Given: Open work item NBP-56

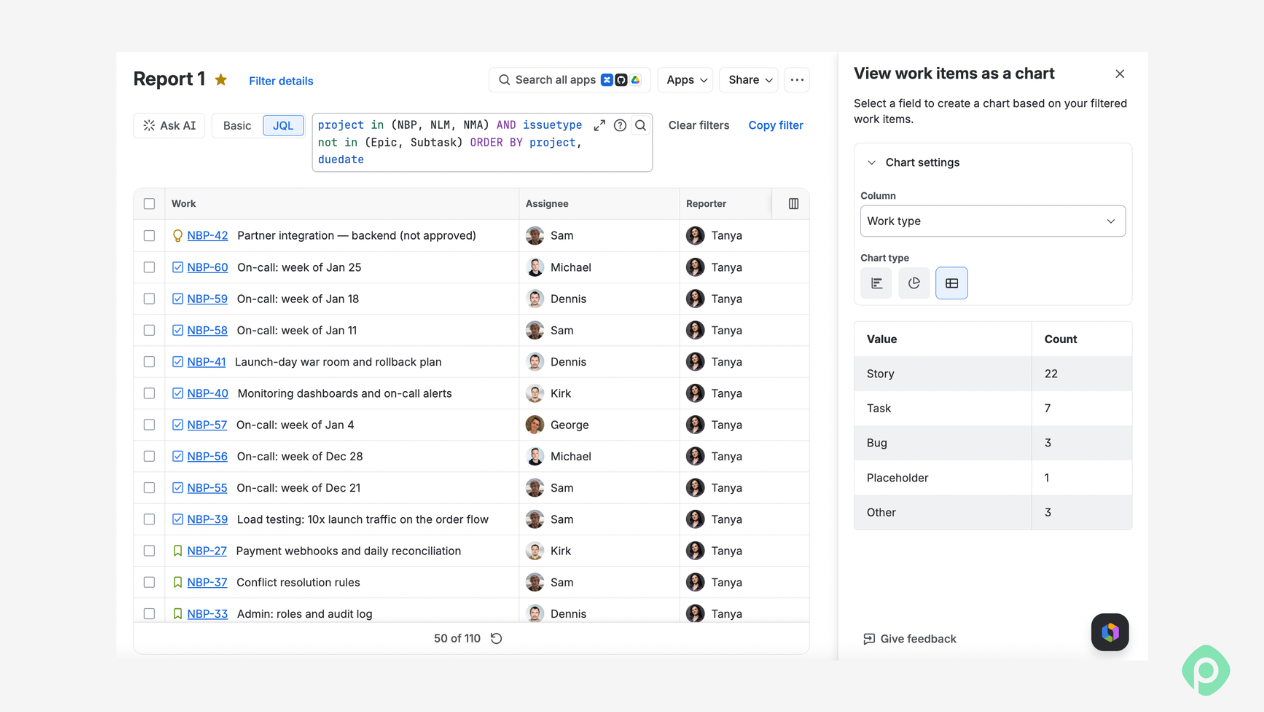Looking at the screenshot, I should [x=207, y=456].
